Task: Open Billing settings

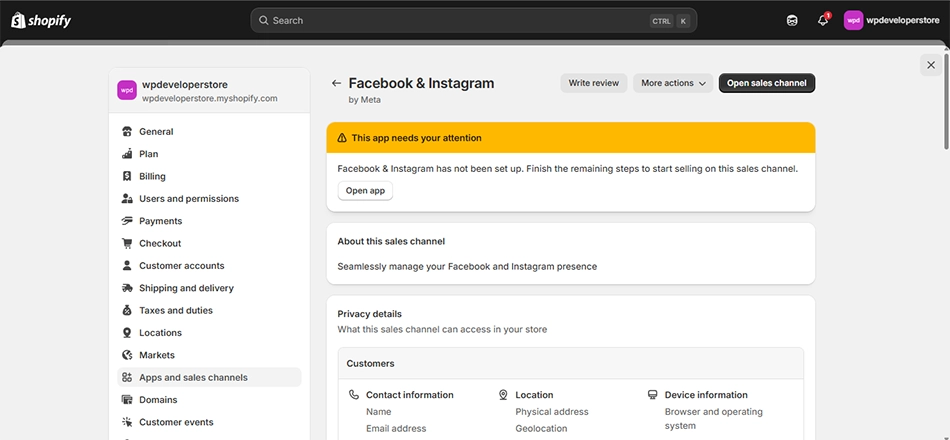Action: point(209,176)
